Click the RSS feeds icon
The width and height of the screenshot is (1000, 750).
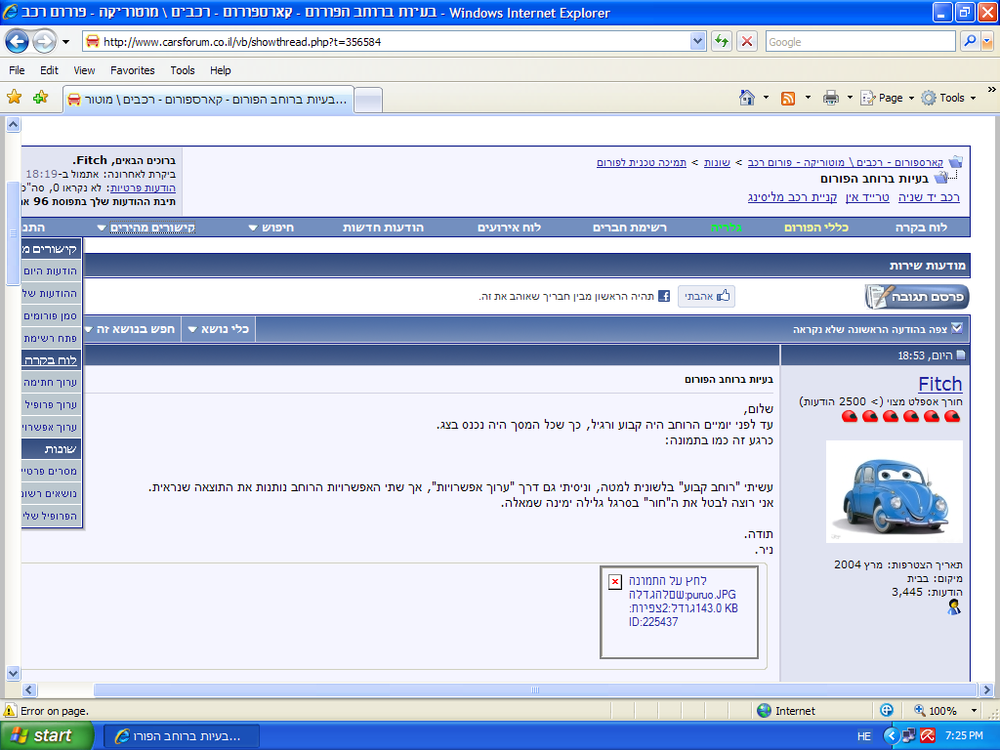[x=788, y=98]
